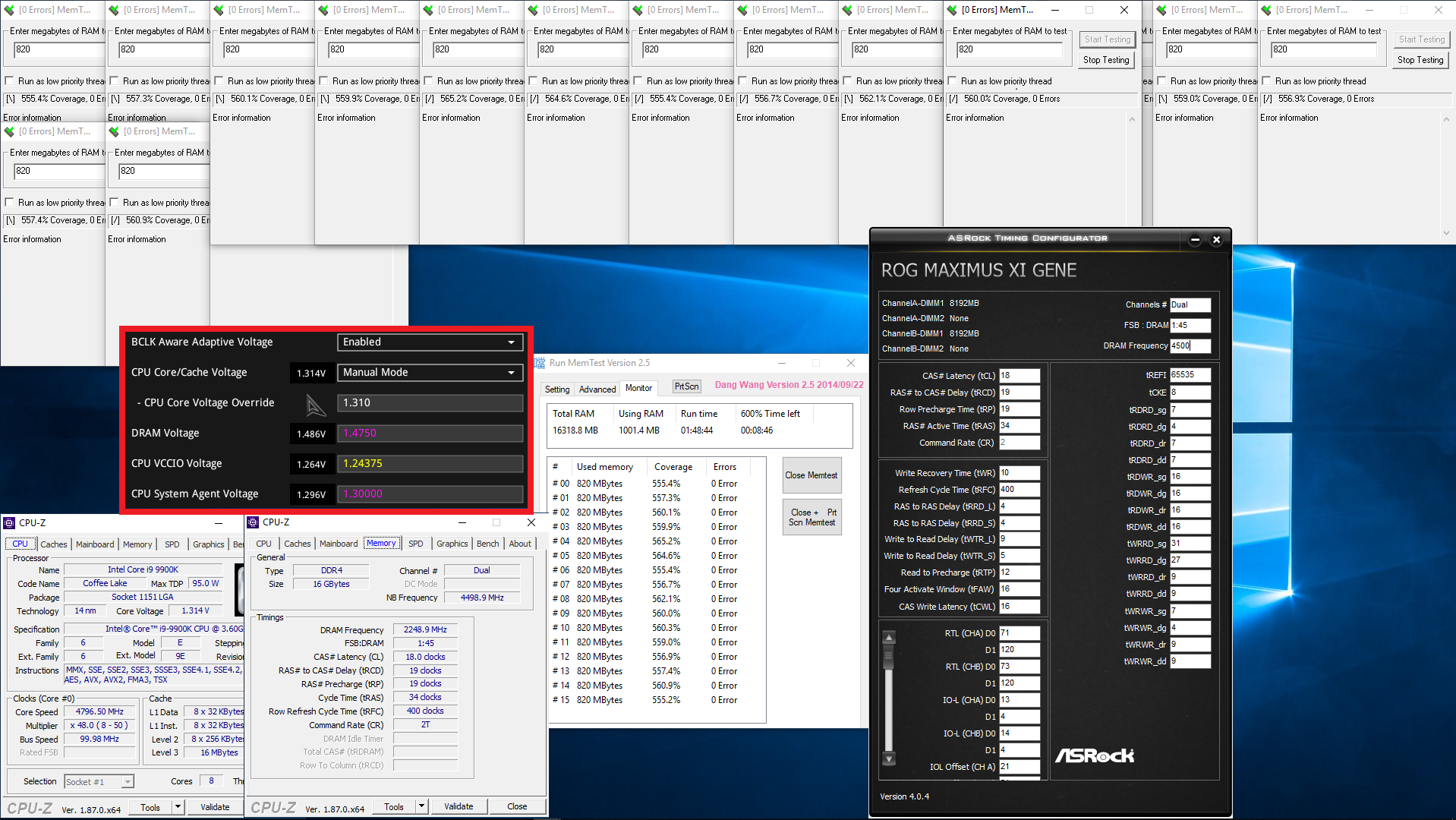Click MemTest icon of 556.7% coverage window
This screenshot has width=1456, height=820.
pos(742,10)
